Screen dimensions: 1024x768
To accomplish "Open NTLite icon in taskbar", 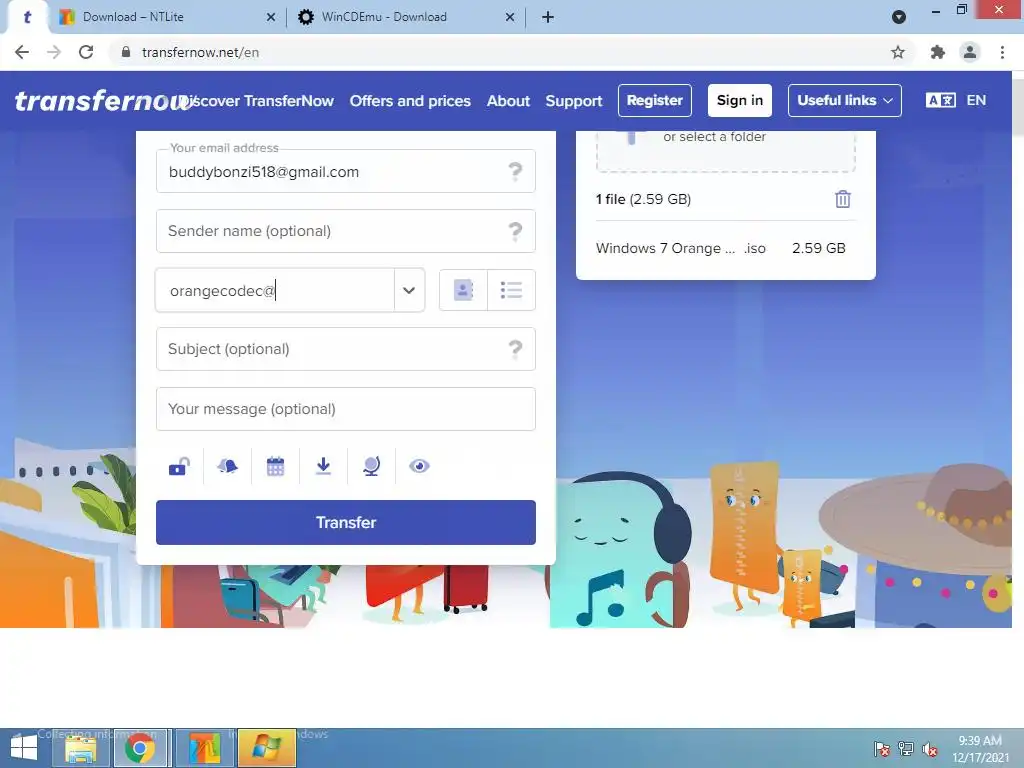I will point(204,748).
